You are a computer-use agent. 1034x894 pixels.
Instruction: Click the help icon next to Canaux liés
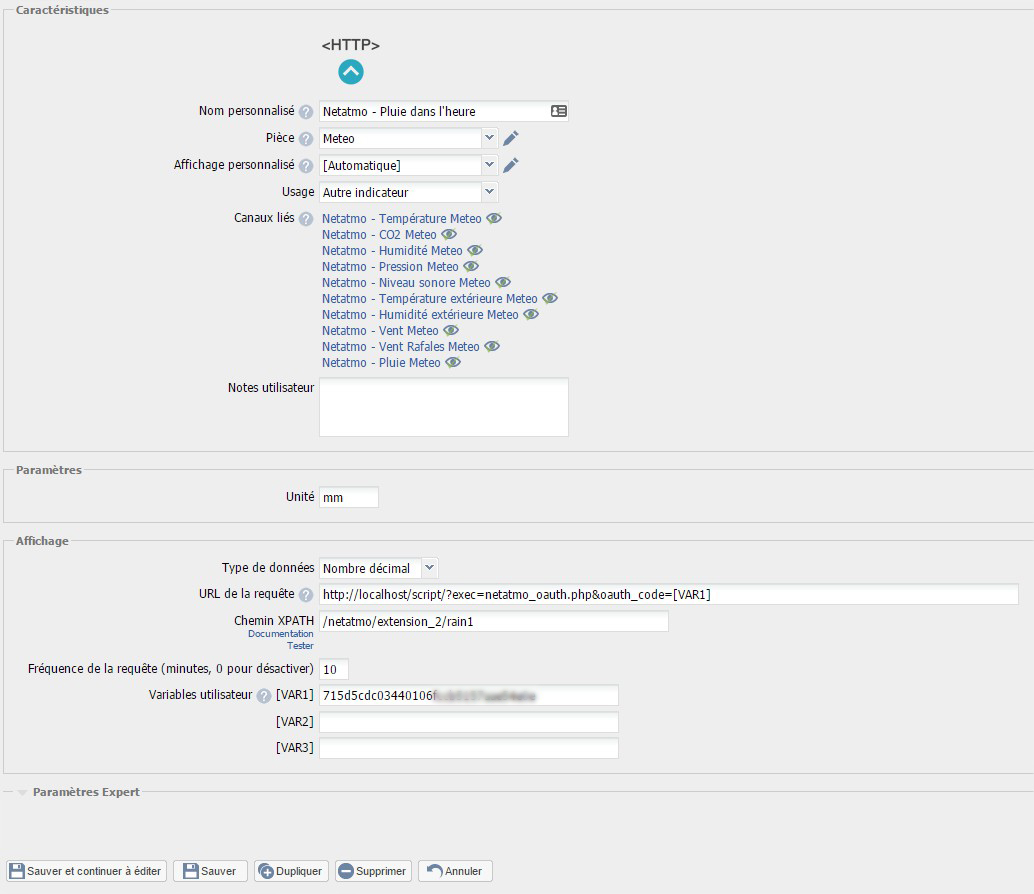306,219
